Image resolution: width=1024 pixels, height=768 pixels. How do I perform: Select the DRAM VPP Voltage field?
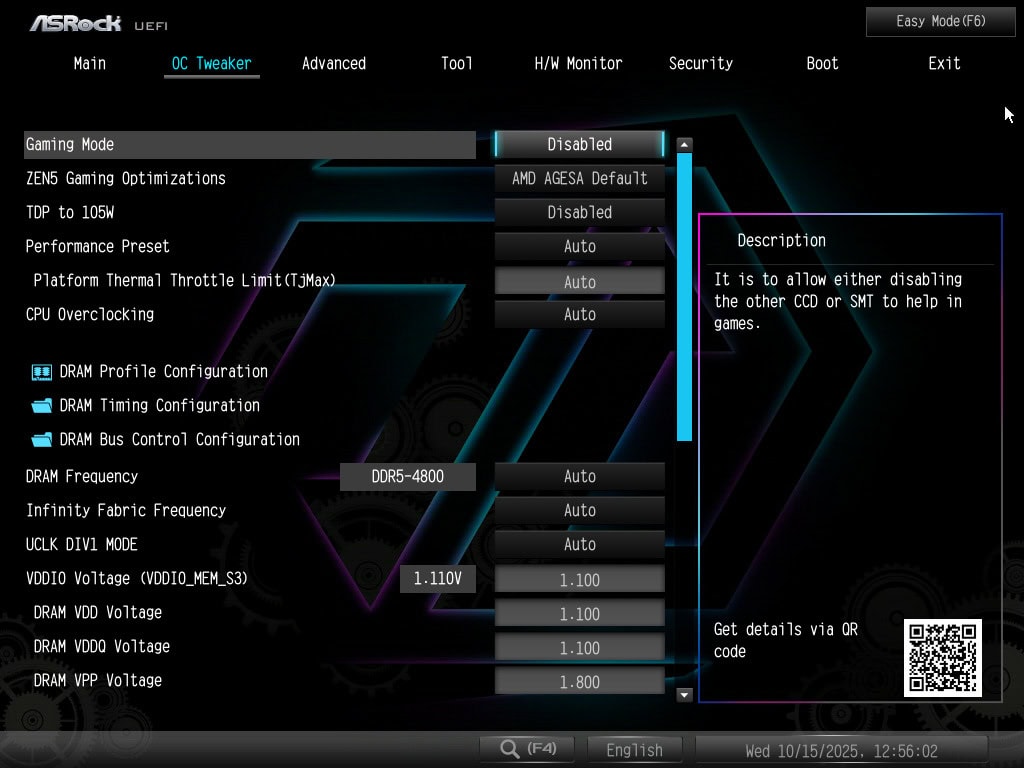[579, 682]
